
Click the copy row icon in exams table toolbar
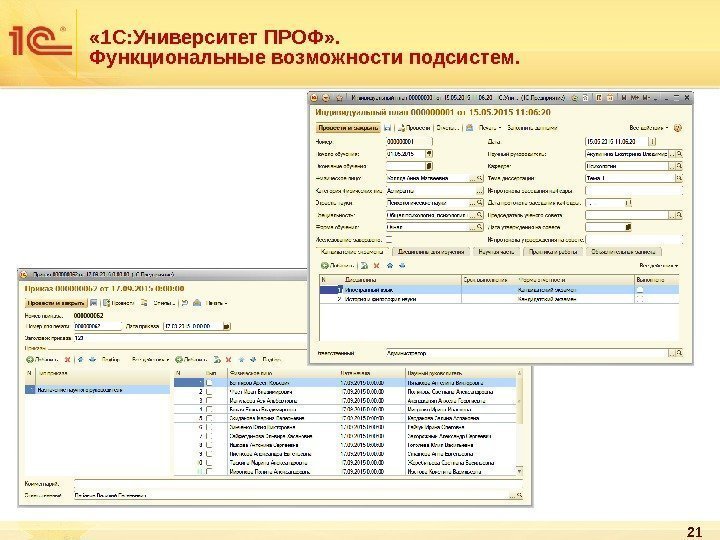(364, 265)
